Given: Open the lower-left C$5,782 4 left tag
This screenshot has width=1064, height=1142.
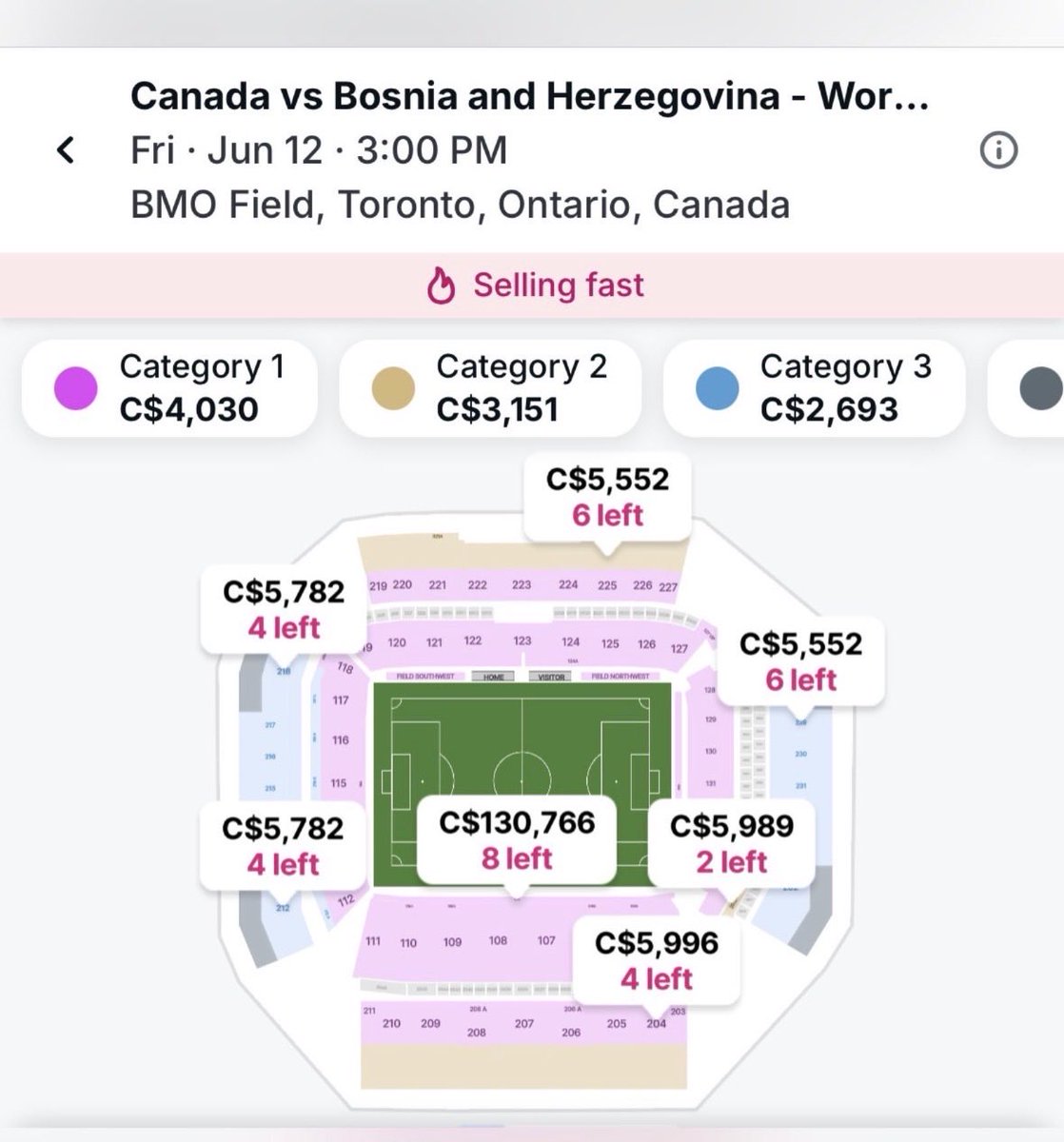Looking at the screenshot, I should [283, 845].
